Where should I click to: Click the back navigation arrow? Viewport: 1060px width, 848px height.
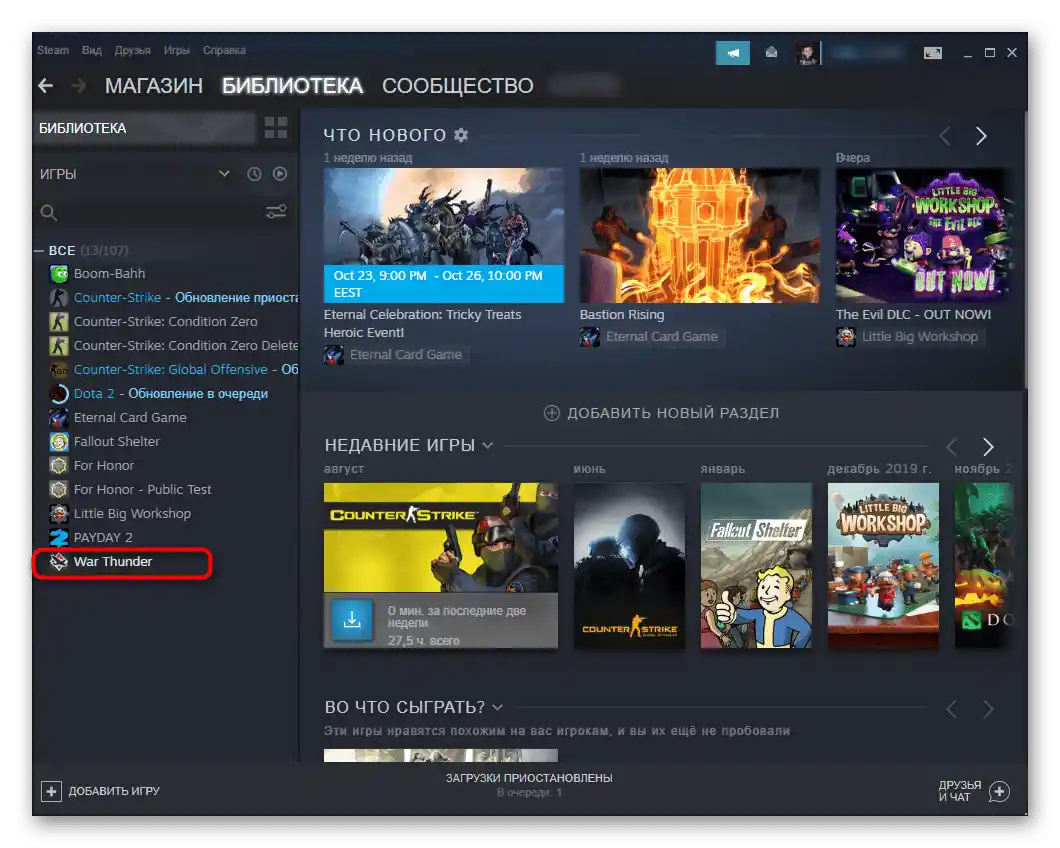point(46,86)
